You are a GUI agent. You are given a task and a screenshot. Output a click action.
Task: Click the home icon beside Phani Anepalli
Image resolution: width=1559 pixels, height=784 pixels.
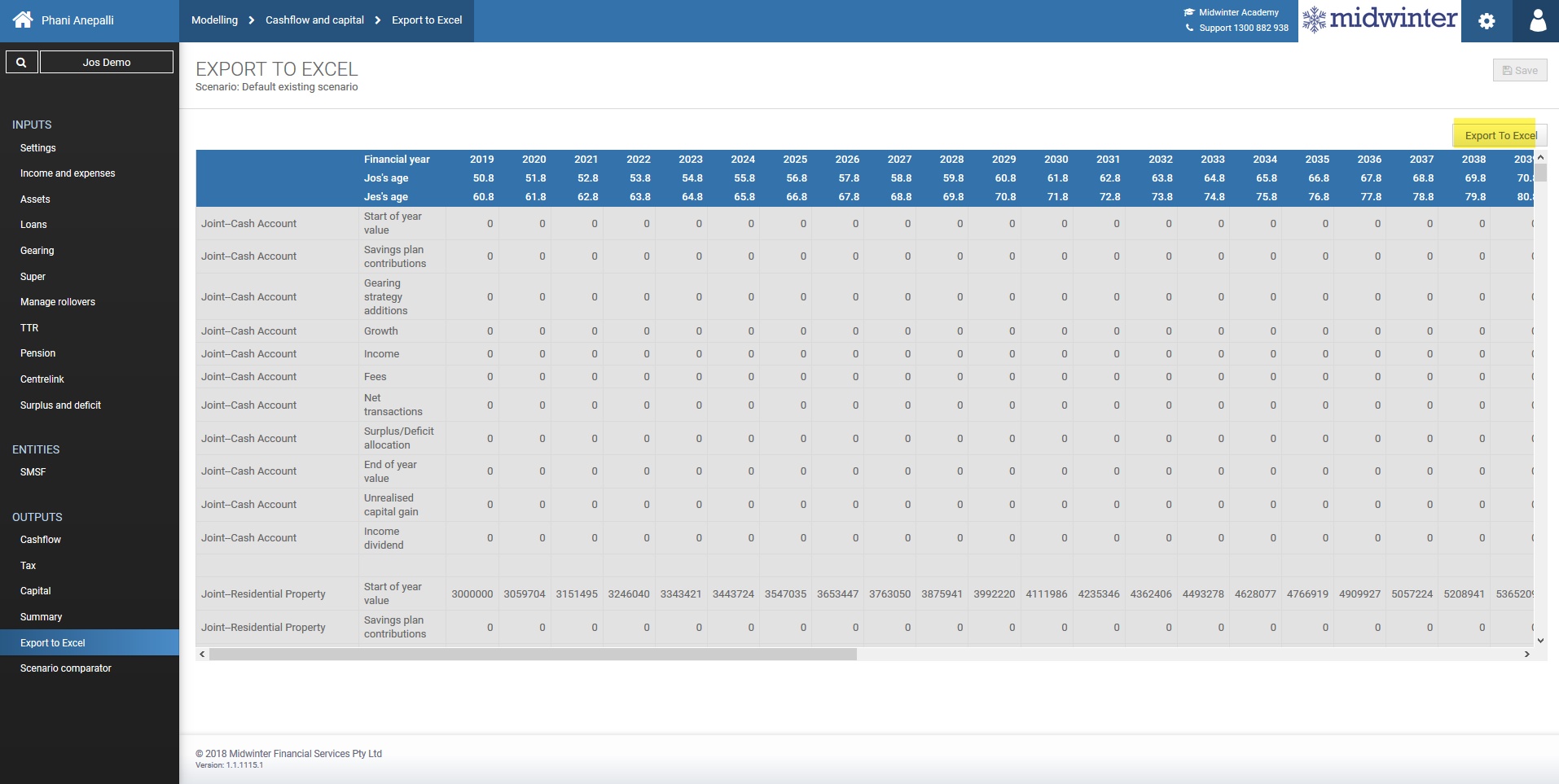click(x=23, y=20)
